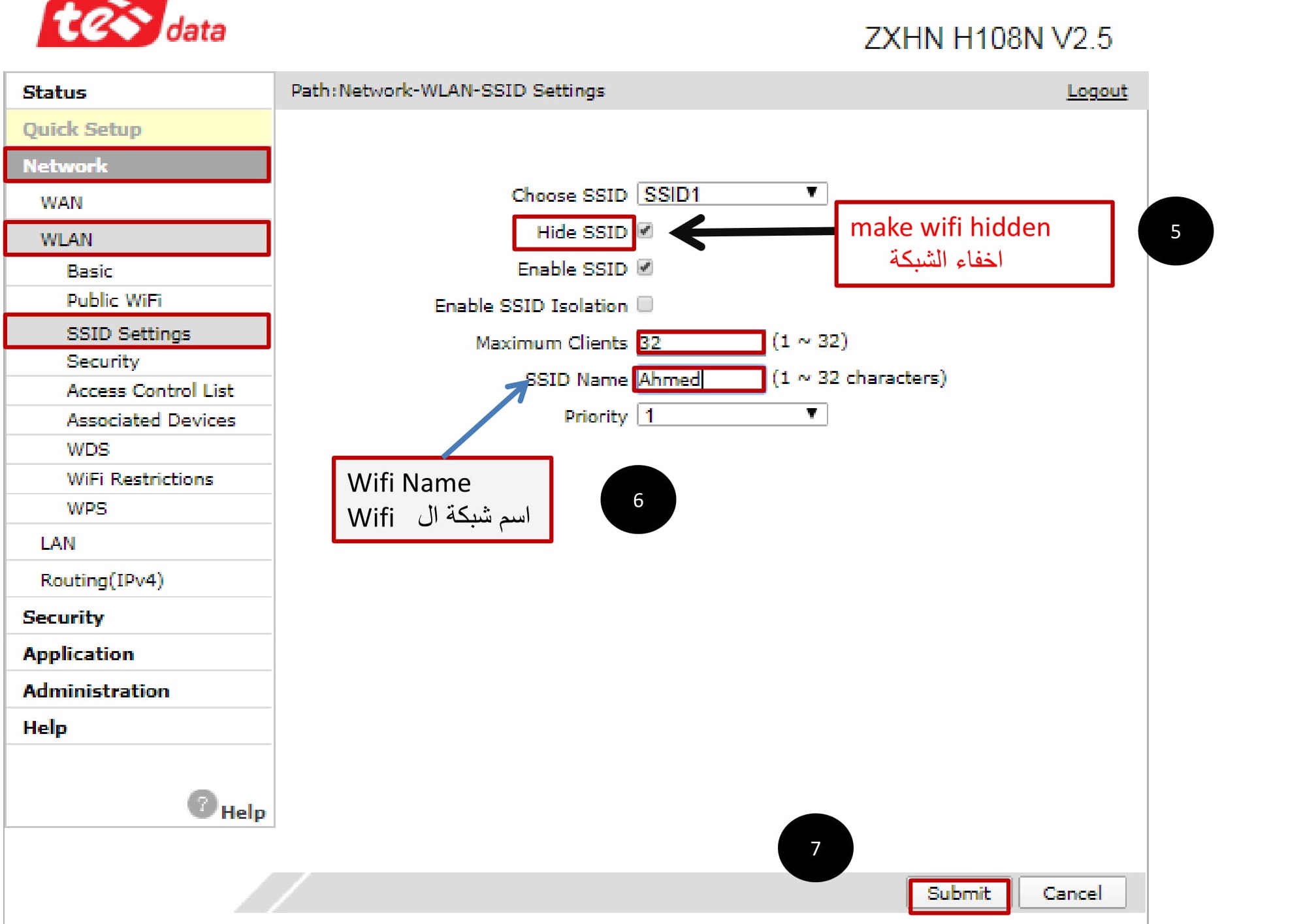Open the Application menu

tap(138, 654)
